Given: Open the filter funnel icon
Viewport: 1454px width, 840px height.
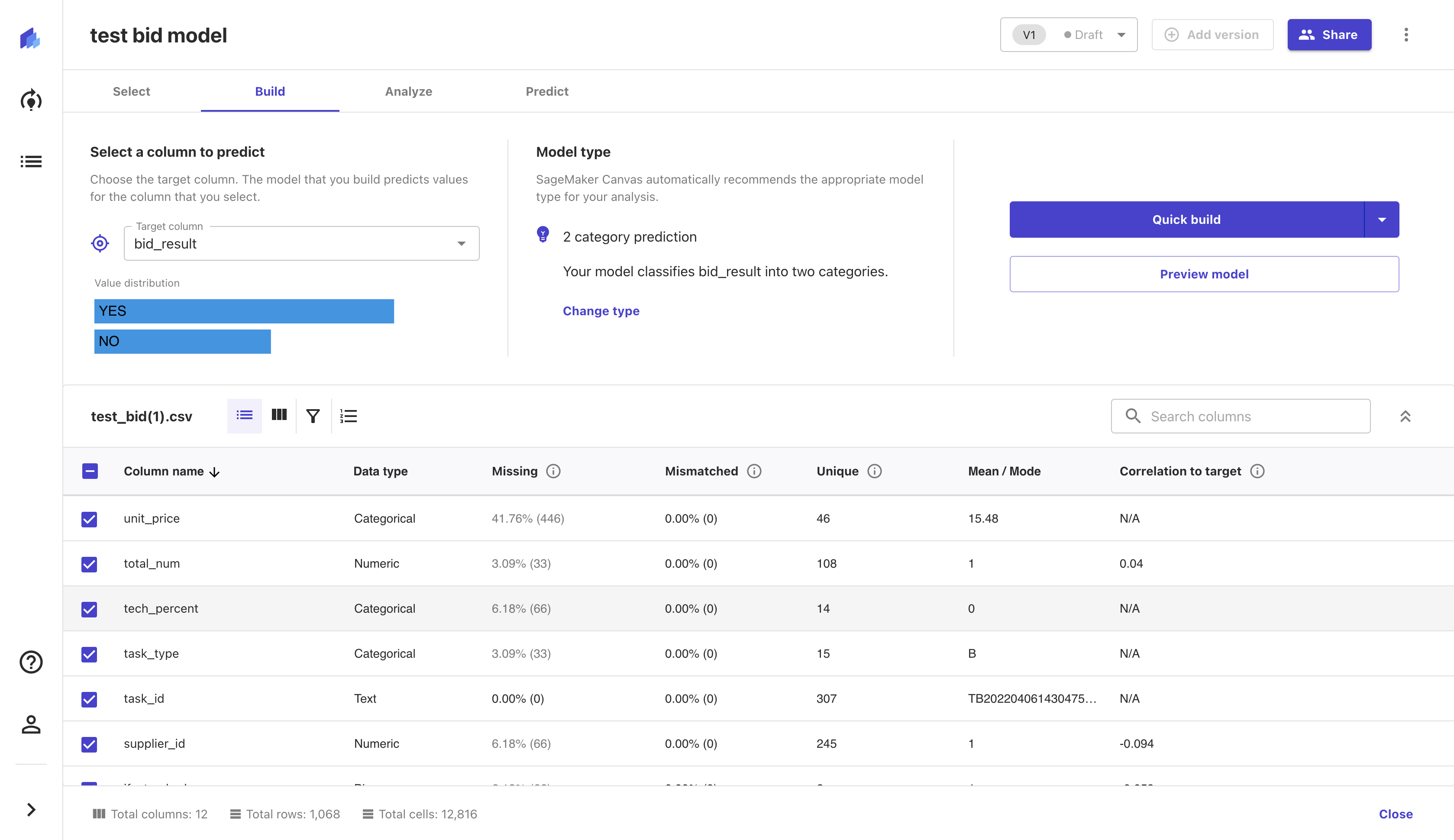Looking at the screenshot, I should (x=313, y=416).
